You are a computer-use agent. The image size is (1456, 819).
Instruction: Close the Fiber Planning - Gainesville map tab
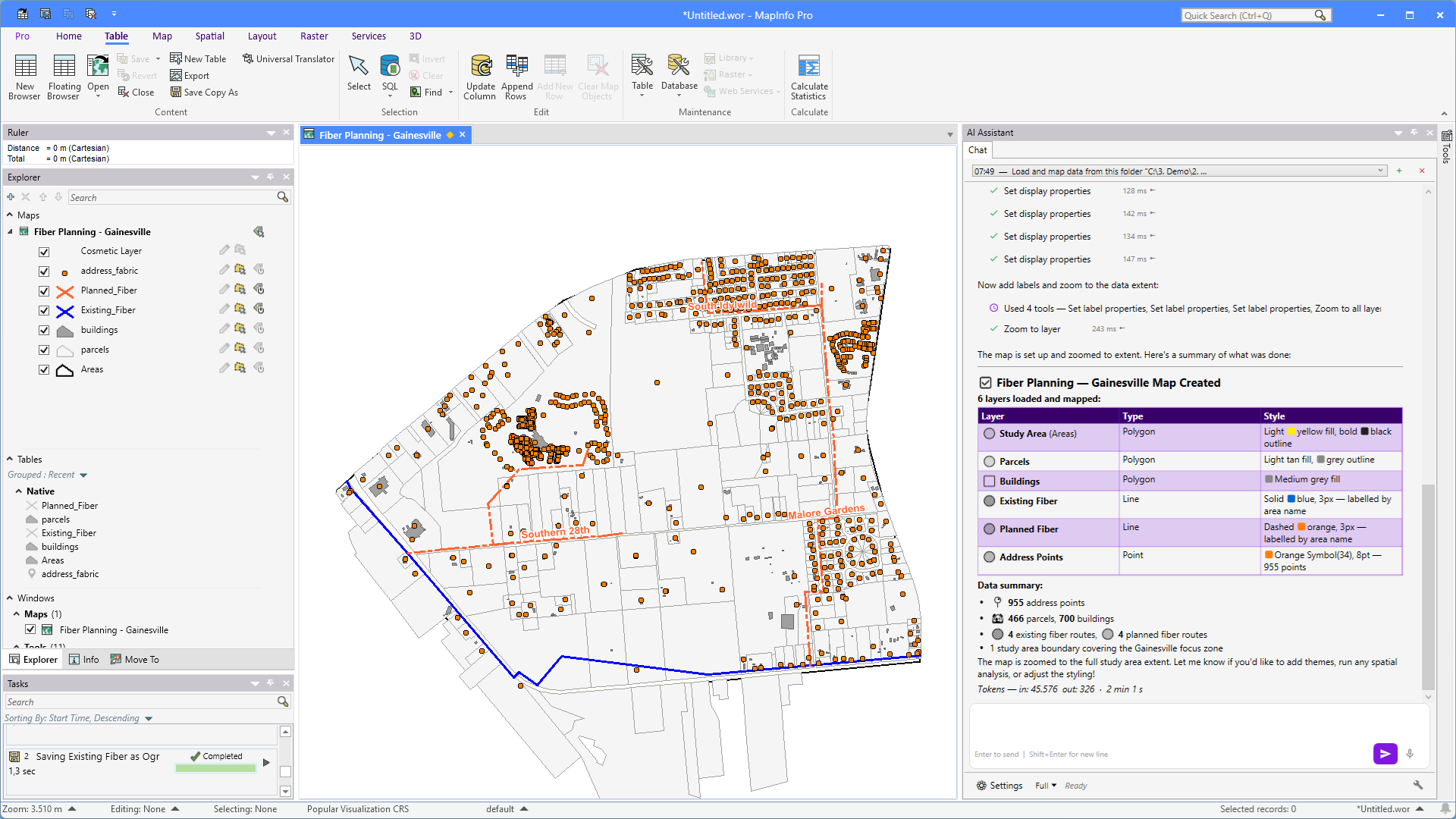pyautogui.click(x=462, y=134)
